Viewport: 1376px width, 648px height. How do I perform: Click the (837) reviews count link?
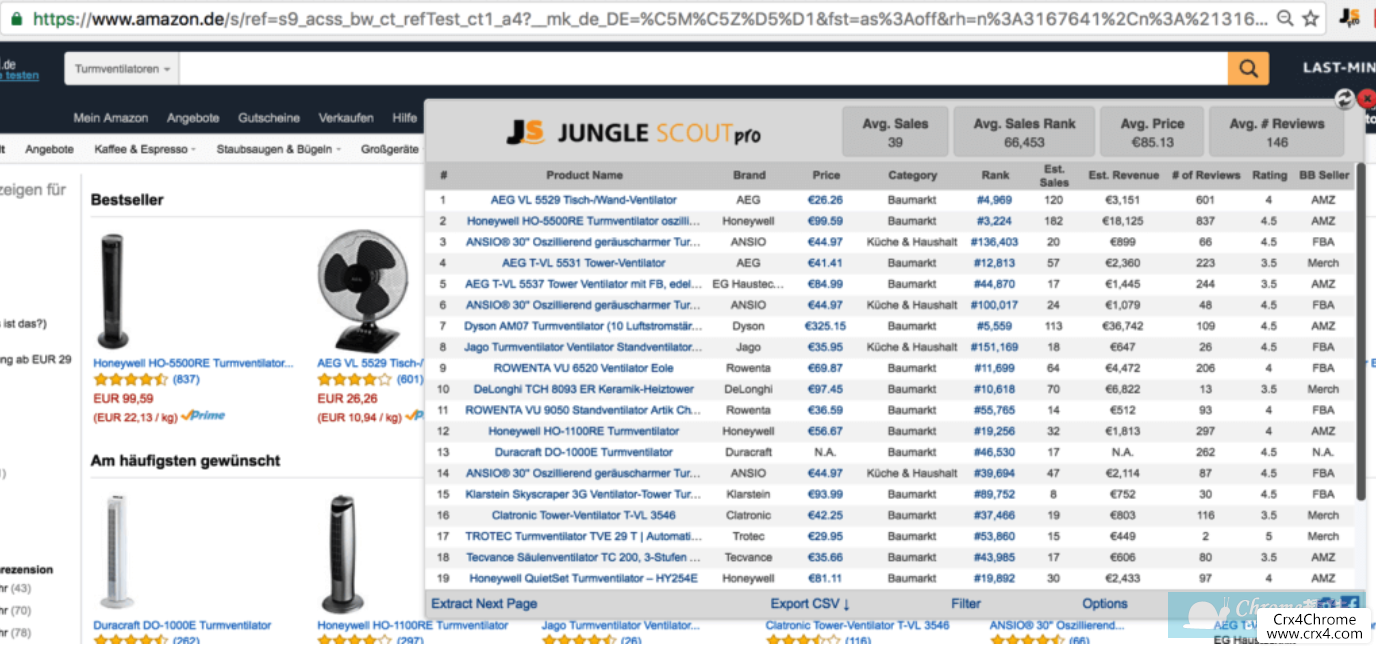coord(186,380)
